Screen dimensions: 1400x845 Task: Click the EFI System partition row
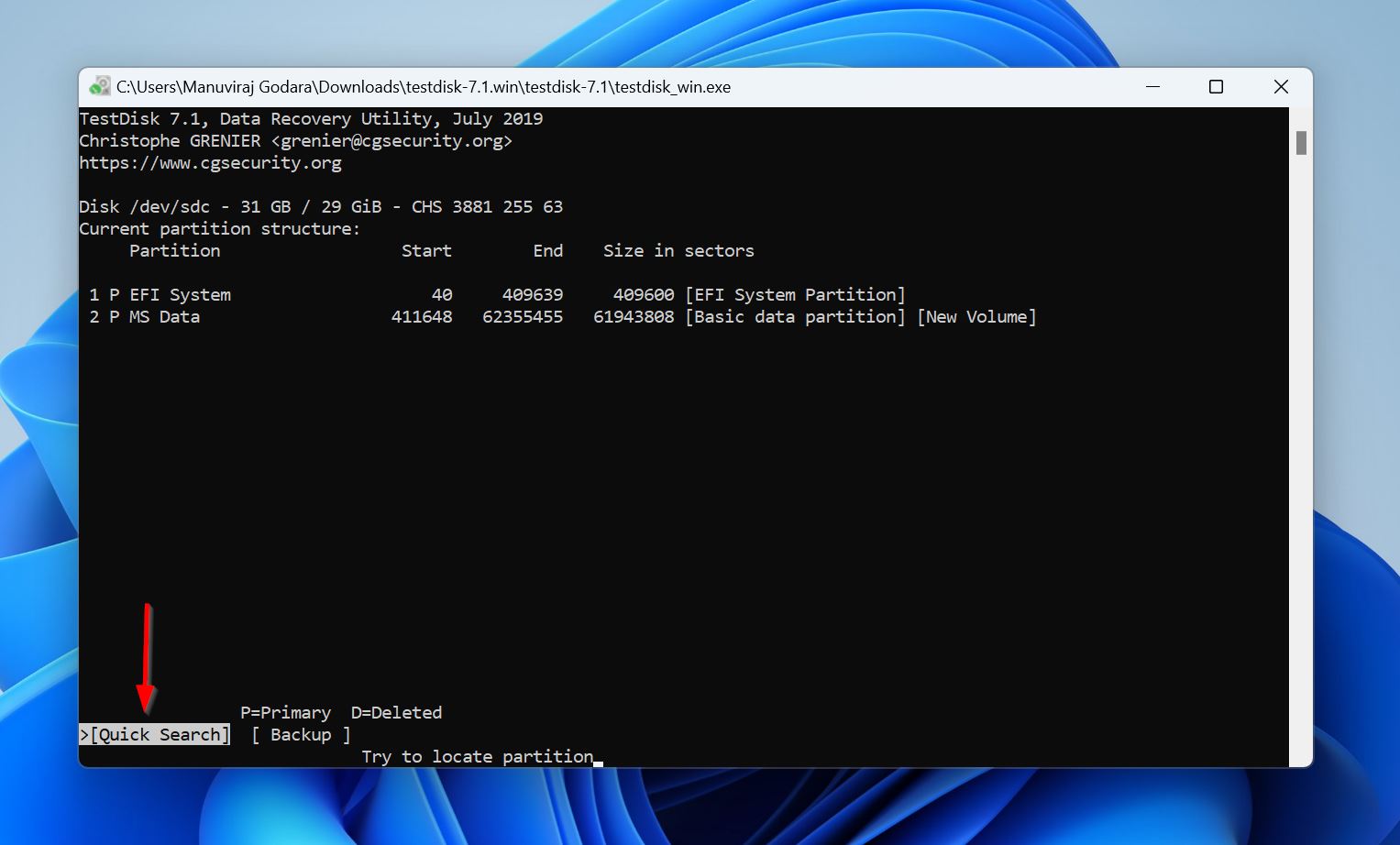[x=497, y=294]
